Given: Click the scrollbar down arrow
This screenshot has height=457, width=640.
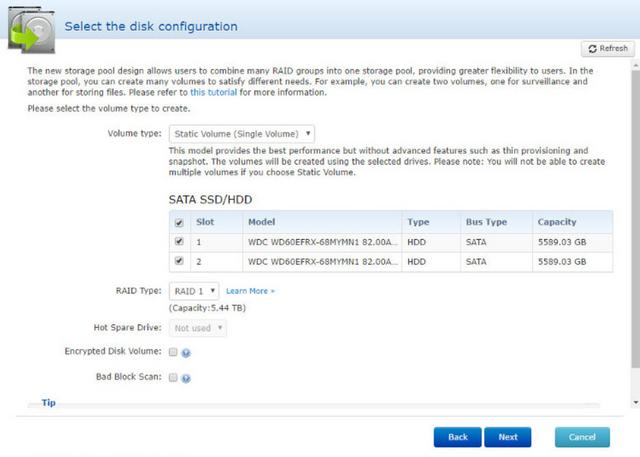Looking at the screenshot, I should point(636,403).
